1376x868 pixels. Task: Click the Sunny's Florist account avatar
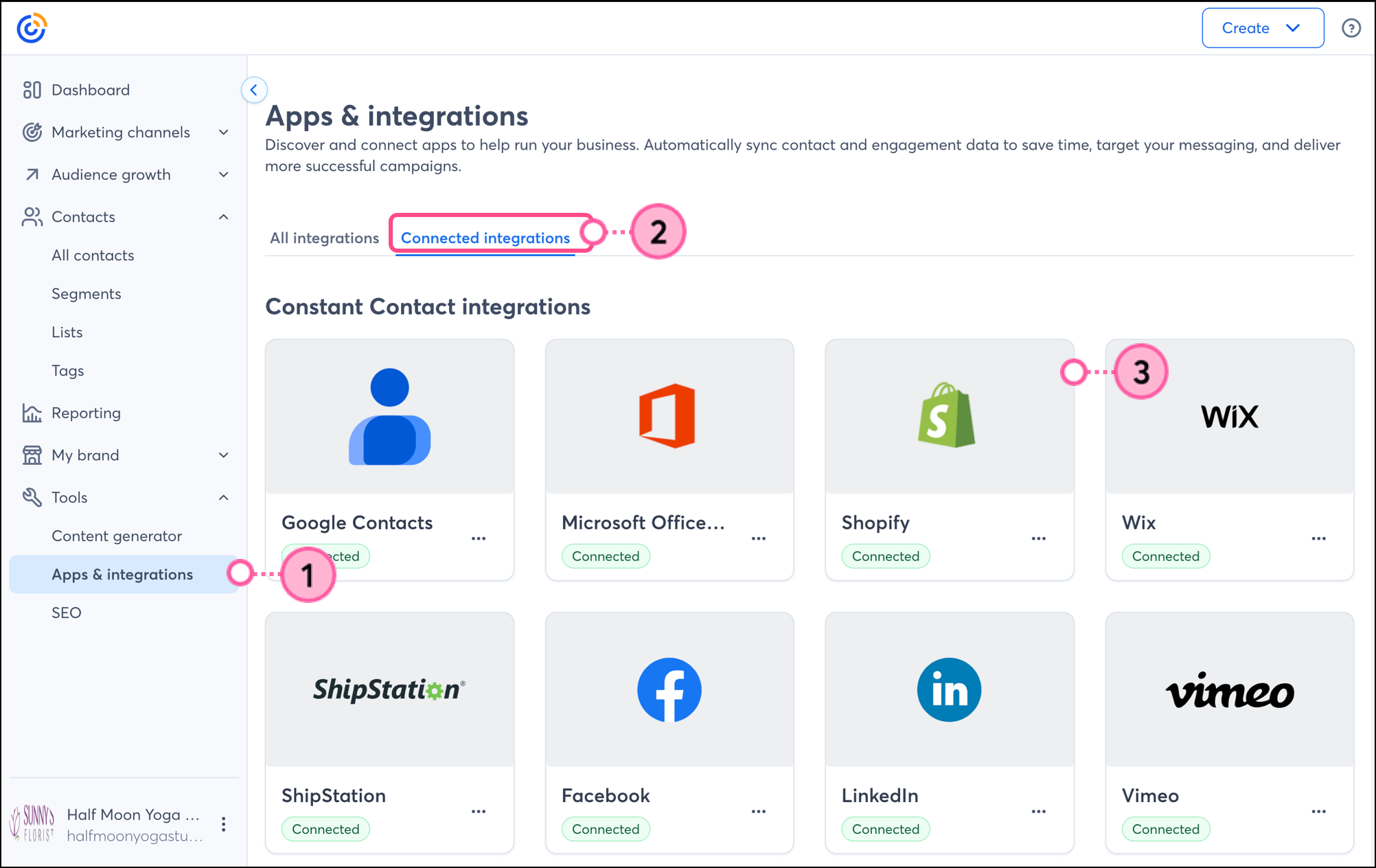[x=32, y=823]
